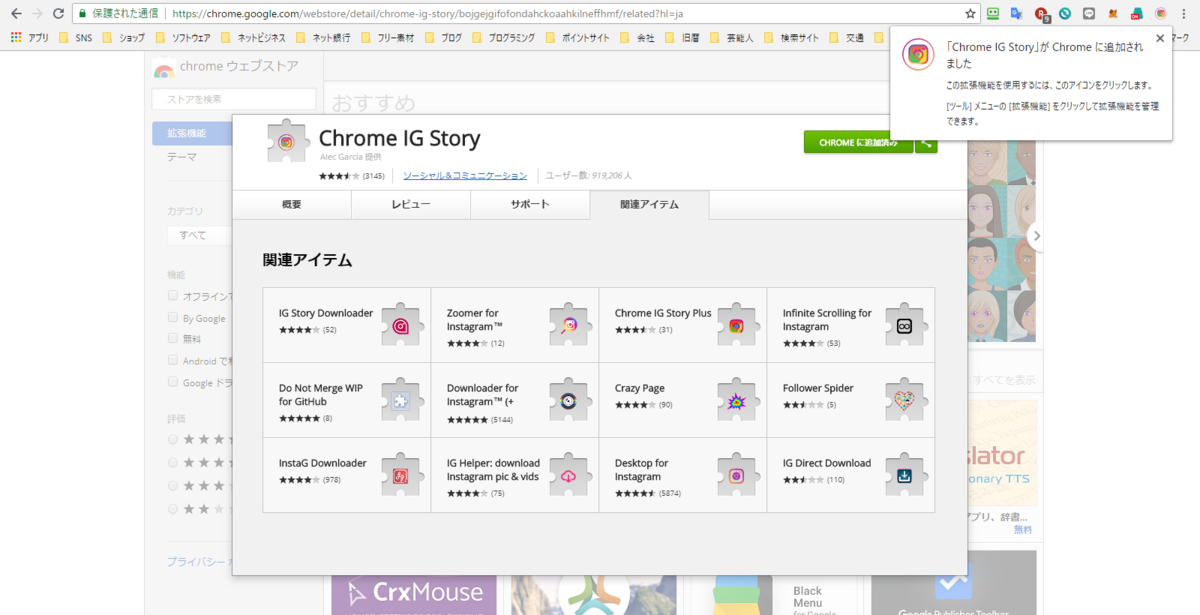The height and width of the screenshot is (615, 1200).
Task: Expand the プログラミング bookmark folder
Action: (502, 38)
